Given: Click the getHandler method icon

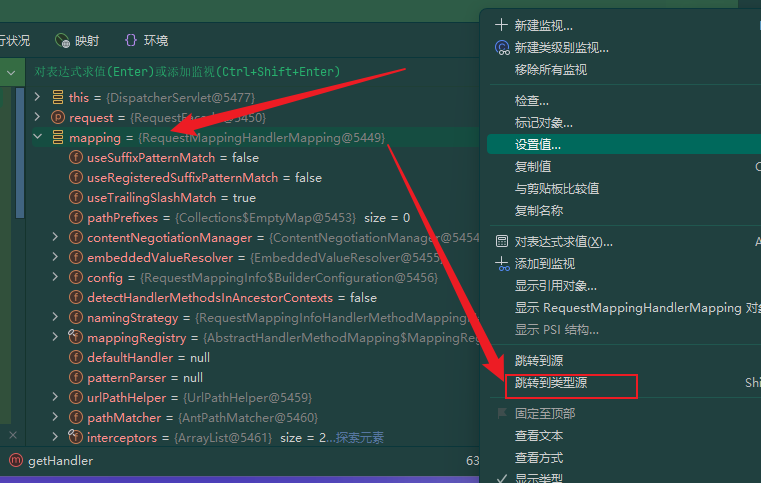Looking at the screenshot, I should tap(16, 460).
